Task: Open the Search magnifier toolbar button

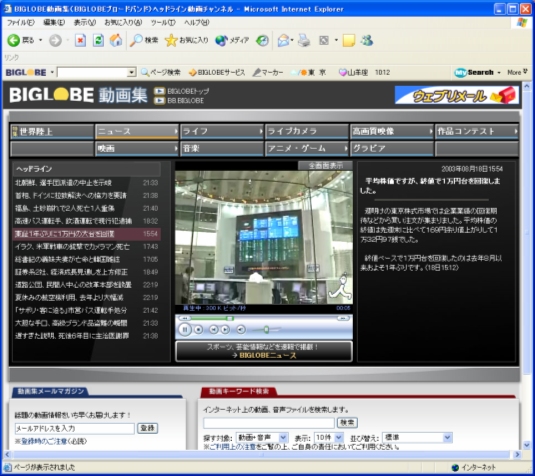Action: coord(144,40)
